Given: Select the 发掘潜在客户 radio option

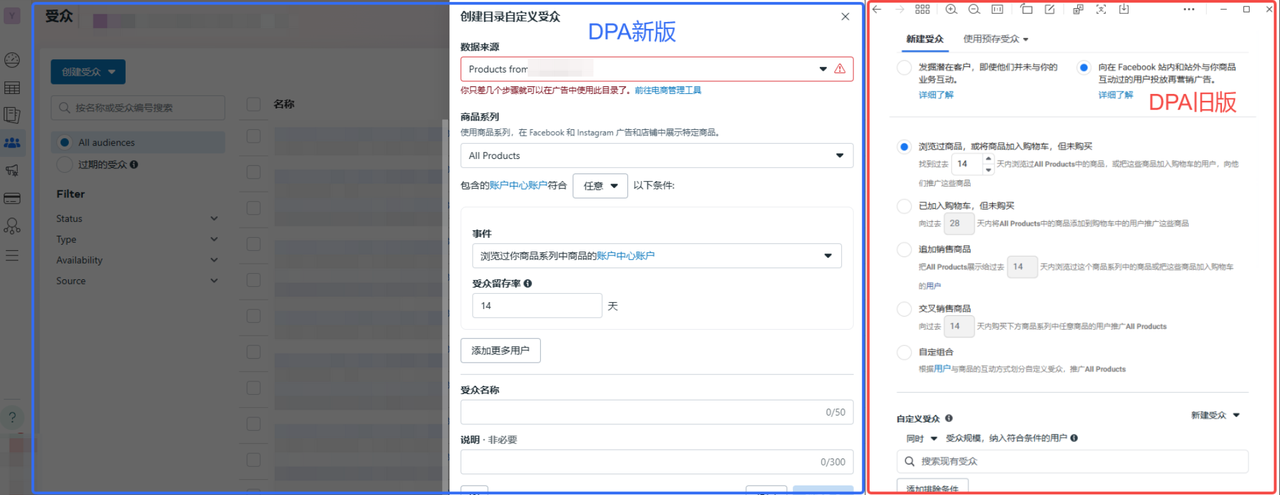Looking at the screenshot, I should point(904,68).
